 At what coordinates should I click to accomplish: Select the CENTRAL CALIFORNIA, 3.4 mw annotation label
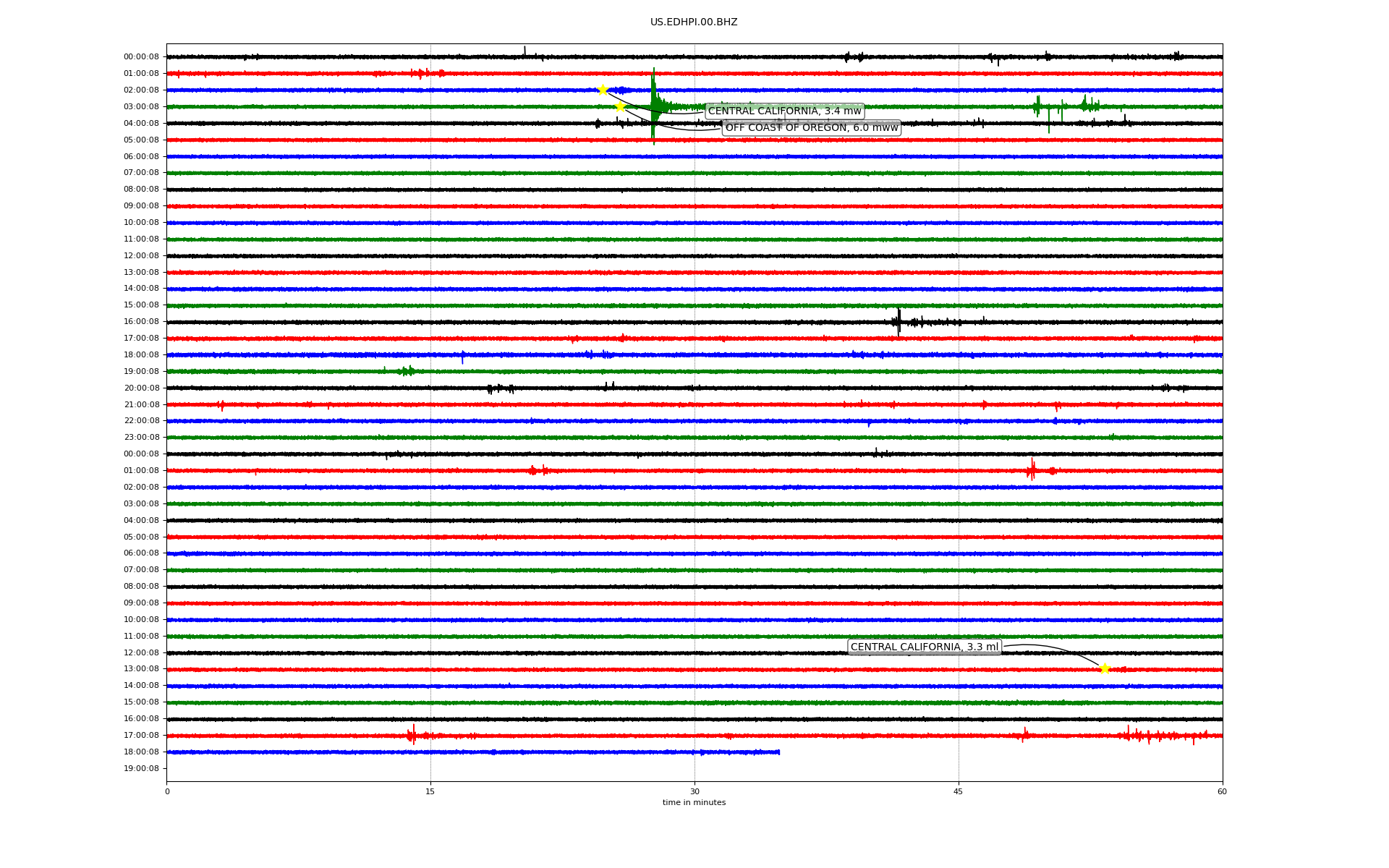(784, 111)
